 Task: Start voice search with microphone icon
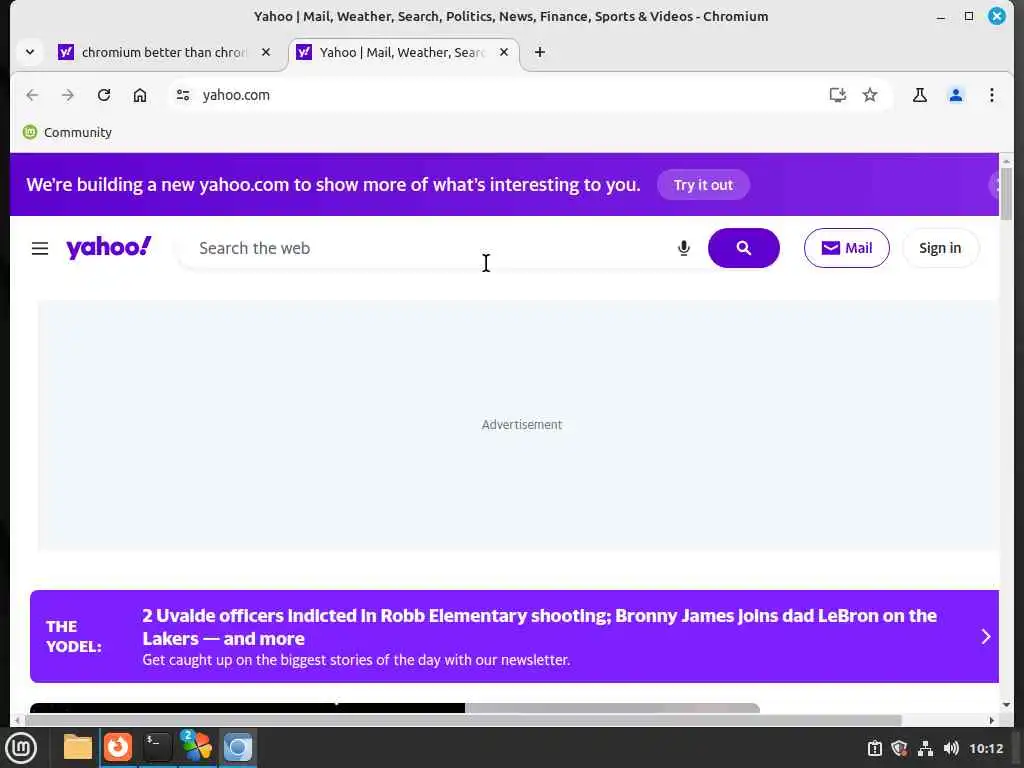(684, 248)
